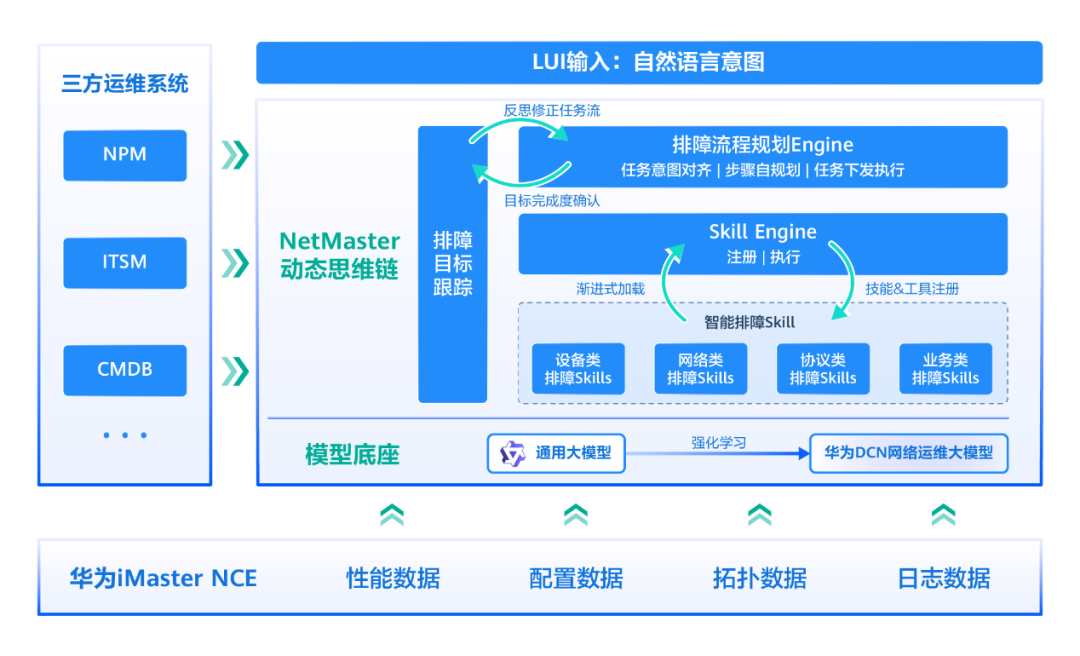Click the 性能数据 text
Screen dimensions: 1080x656
tap(393, 578)
